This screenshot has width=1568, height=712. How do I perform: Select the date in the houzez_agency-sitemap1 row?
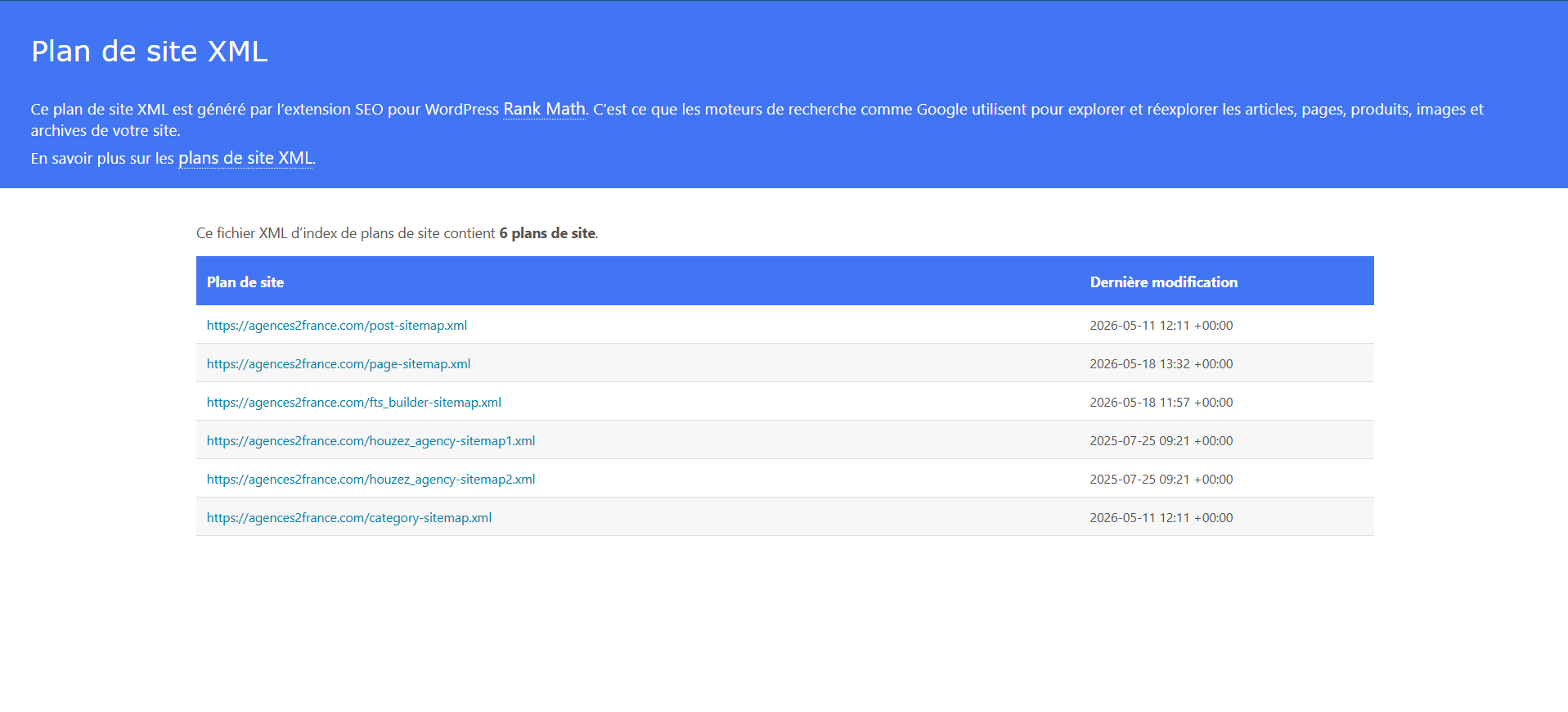(x=1161, y=440)
